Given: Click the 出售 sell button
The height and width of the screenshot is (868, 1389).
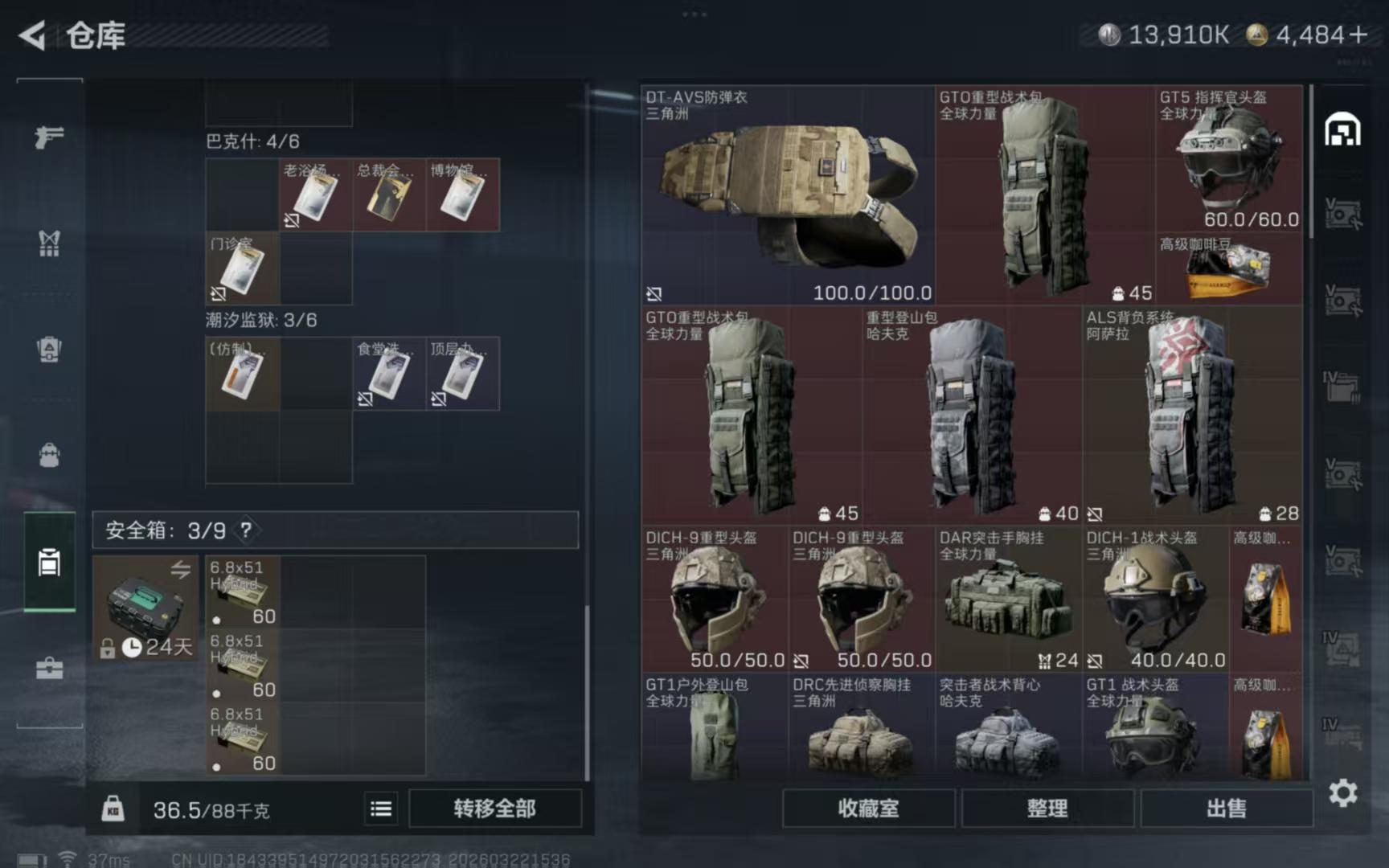Looking at the screenshot, I should click(1227, 809).
